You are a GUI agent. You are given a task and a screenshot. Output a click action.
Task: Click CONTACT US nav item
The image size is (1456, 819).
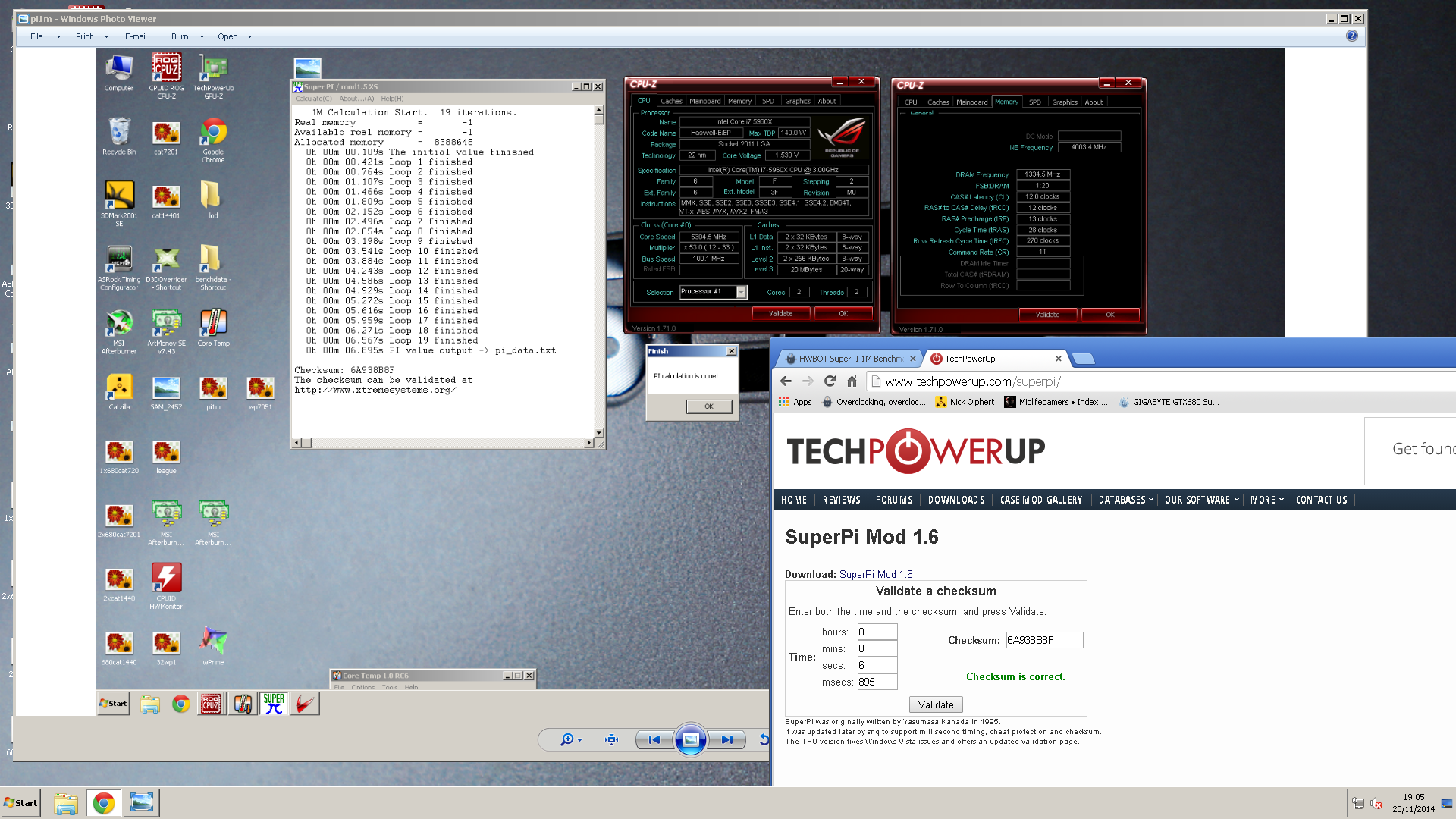[1322, 500]
